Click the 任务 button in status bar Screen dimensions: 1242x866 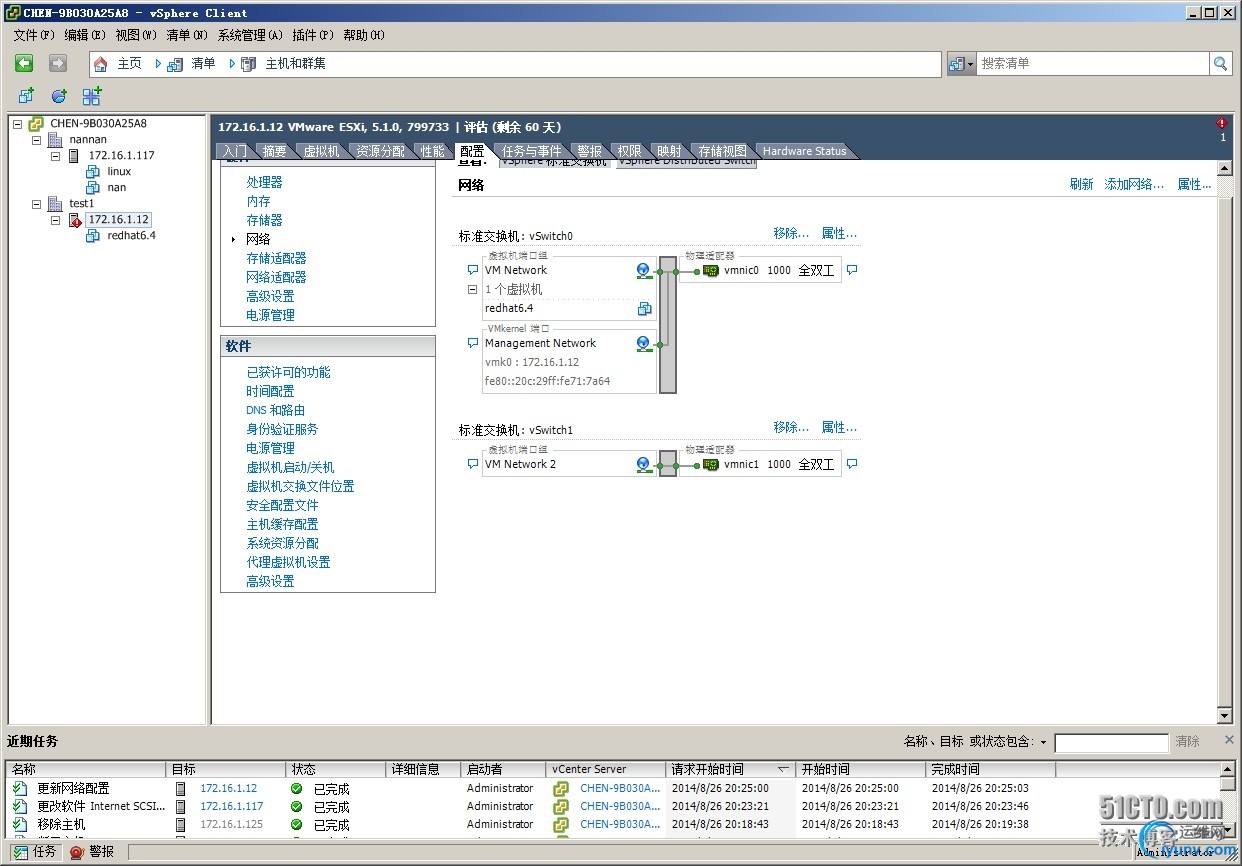coord(34,852)
